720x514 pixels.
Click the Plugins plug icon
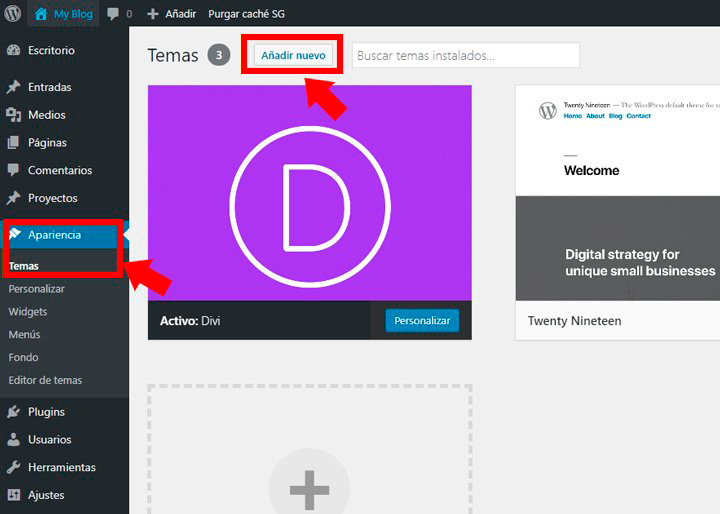(x=14, y=412)
